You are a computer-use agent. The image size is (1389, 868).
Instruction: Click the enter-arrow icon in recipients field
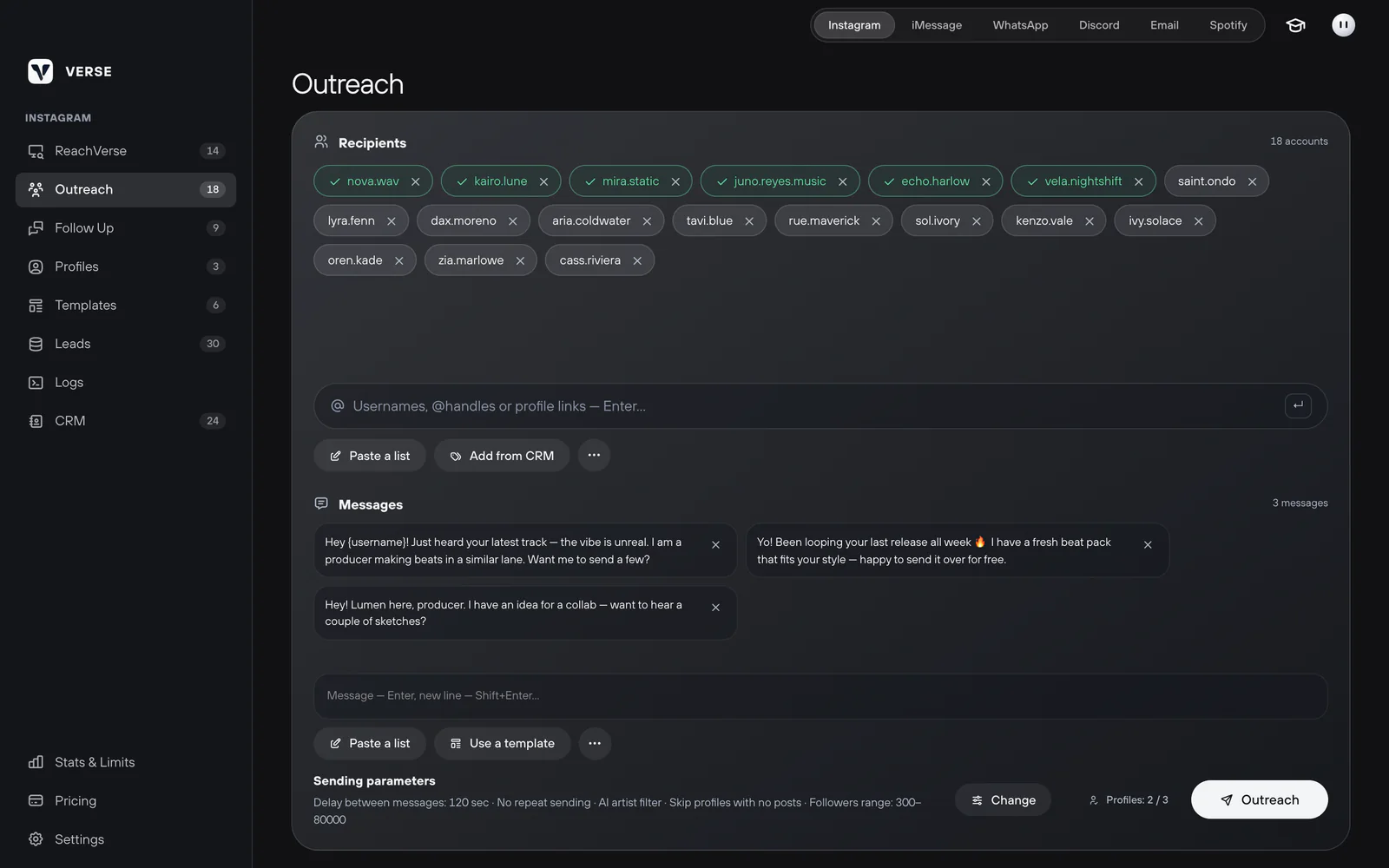1298,405
